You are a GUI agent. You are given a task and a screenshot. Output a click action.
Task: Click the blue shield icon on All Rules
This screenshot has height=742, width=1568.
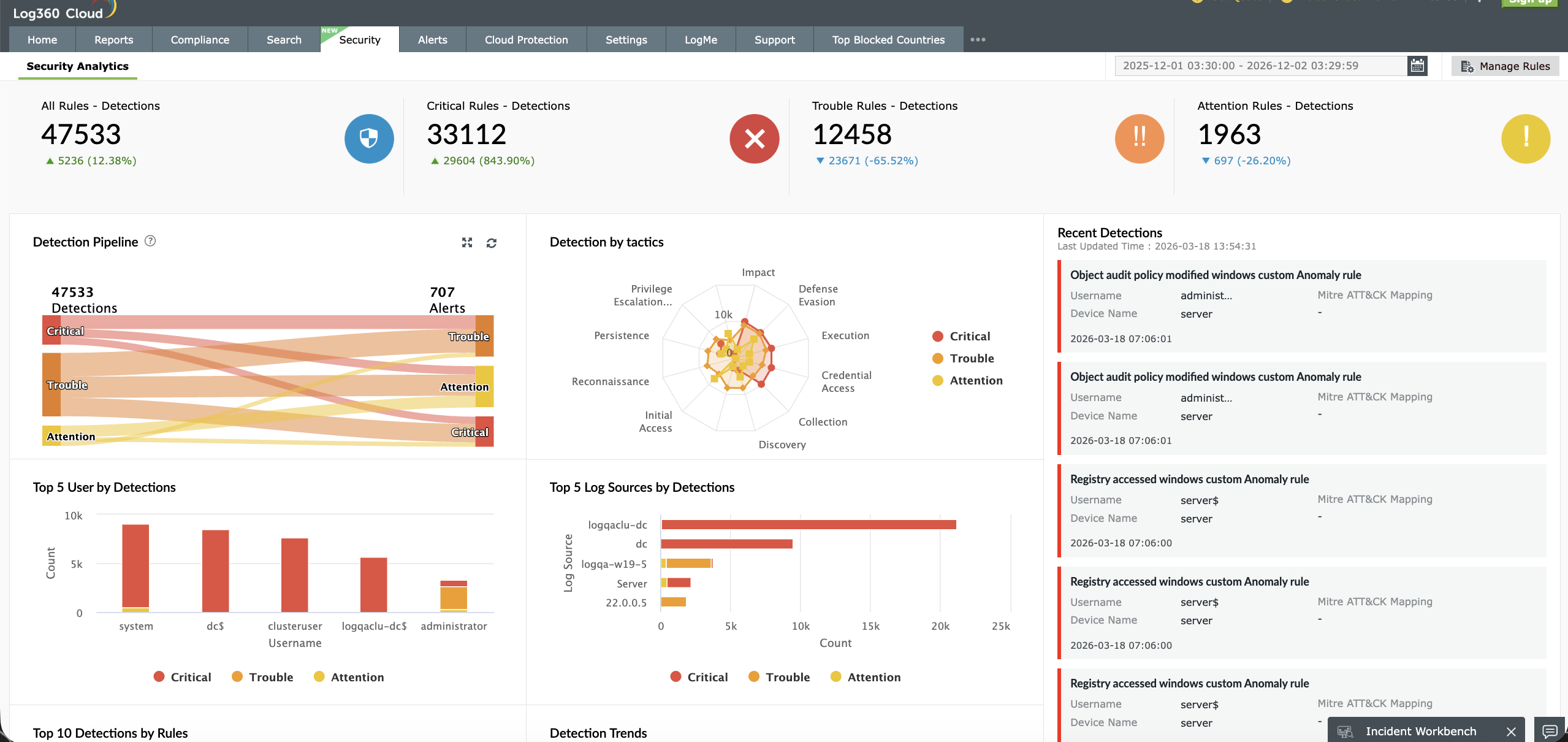pyautogui.click(x=368, y=138)
